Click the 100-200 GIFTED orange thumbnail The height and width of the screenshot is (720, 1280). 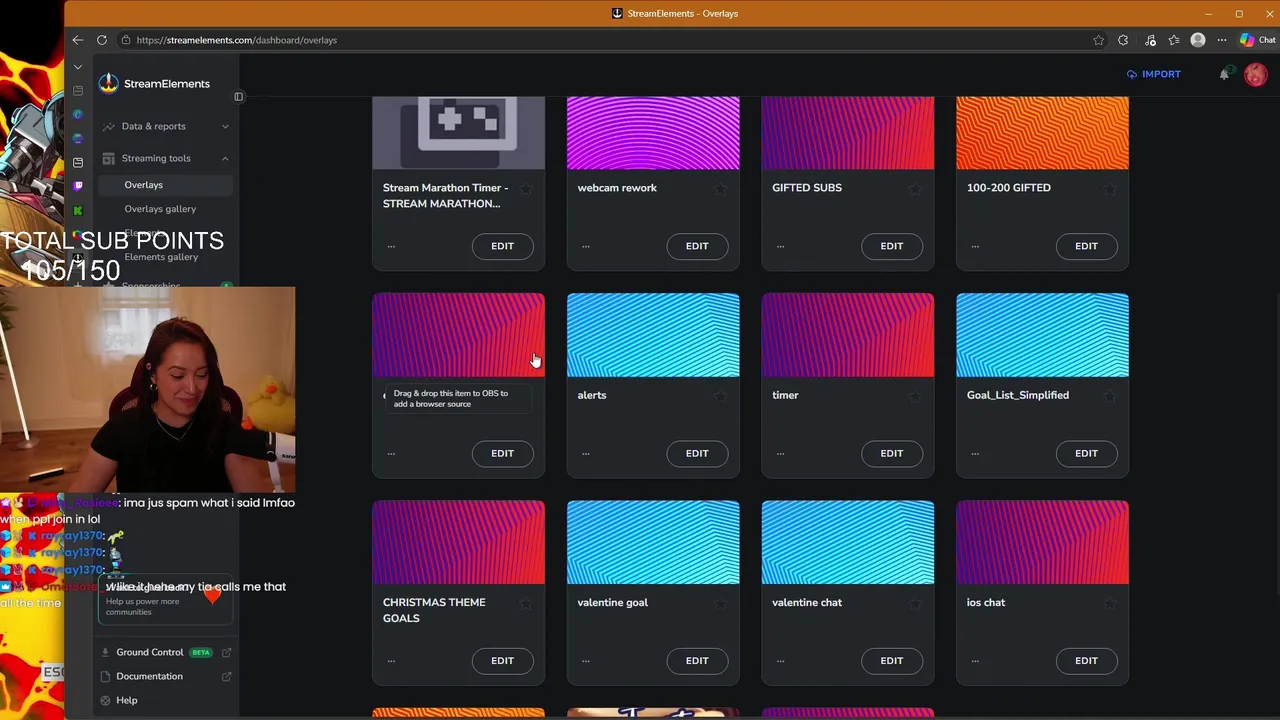point(1042,133)
